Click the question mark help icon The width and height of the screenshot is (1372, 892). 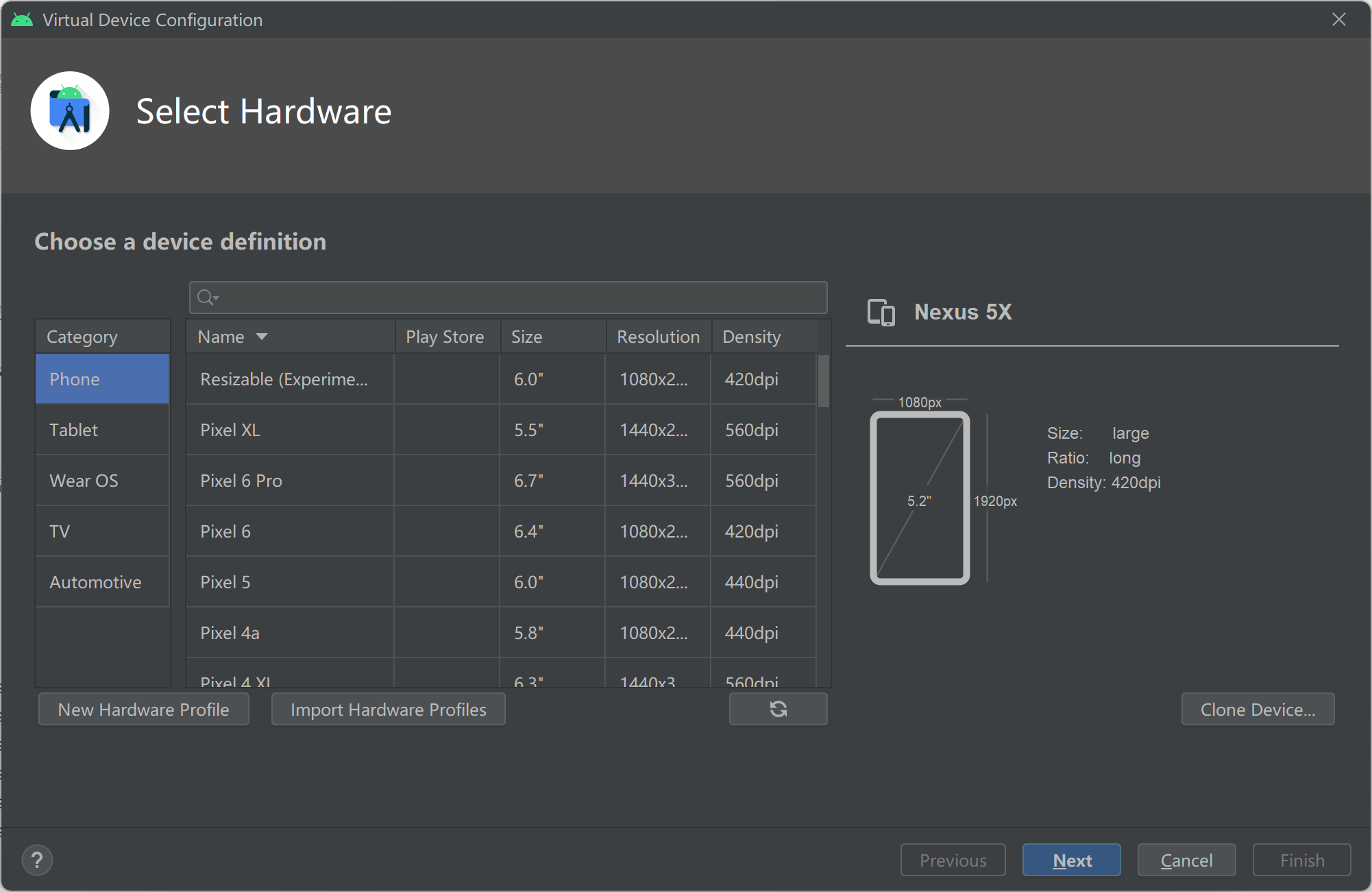click(x=36, y=858)
